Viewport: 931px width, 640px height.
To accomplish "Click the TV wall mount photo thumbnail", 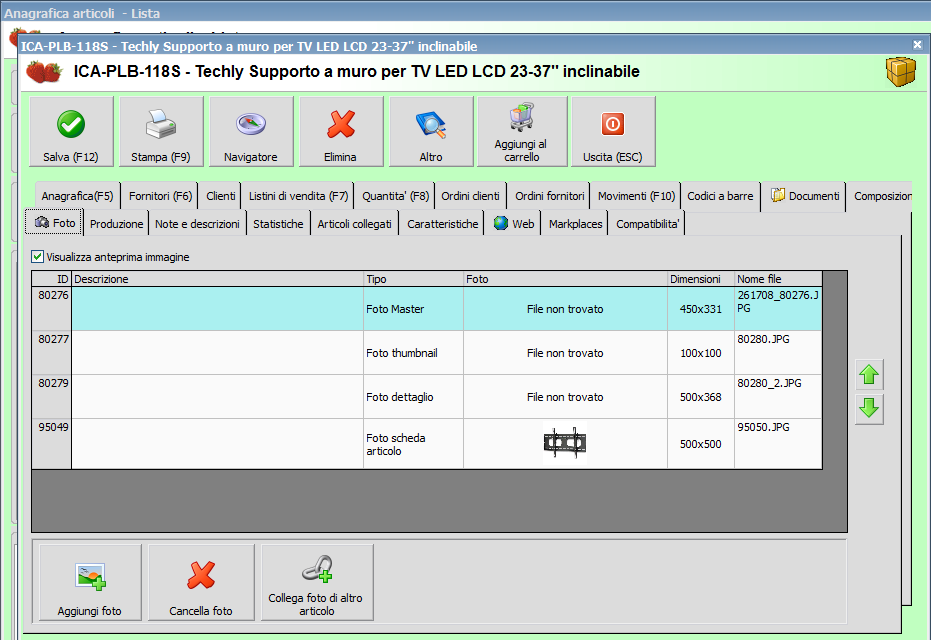I will coord(565,443).
